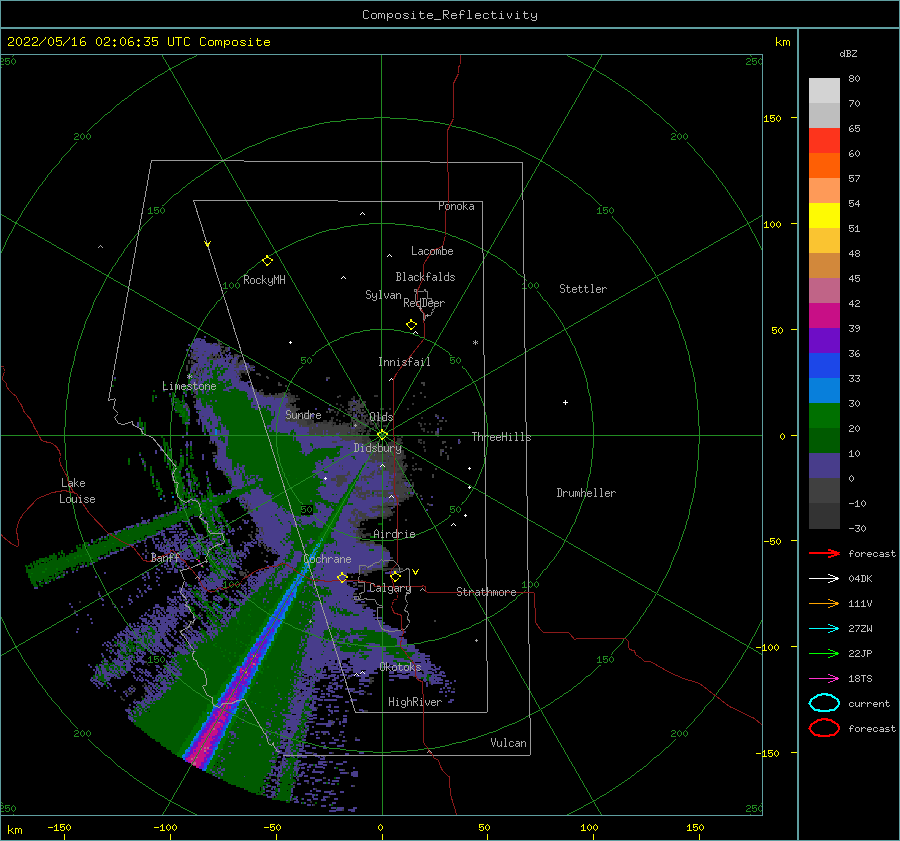Click the magenta swatch between 42 and 39 dBZ
The height and width of the screenshot is (841, 900).
824,316
